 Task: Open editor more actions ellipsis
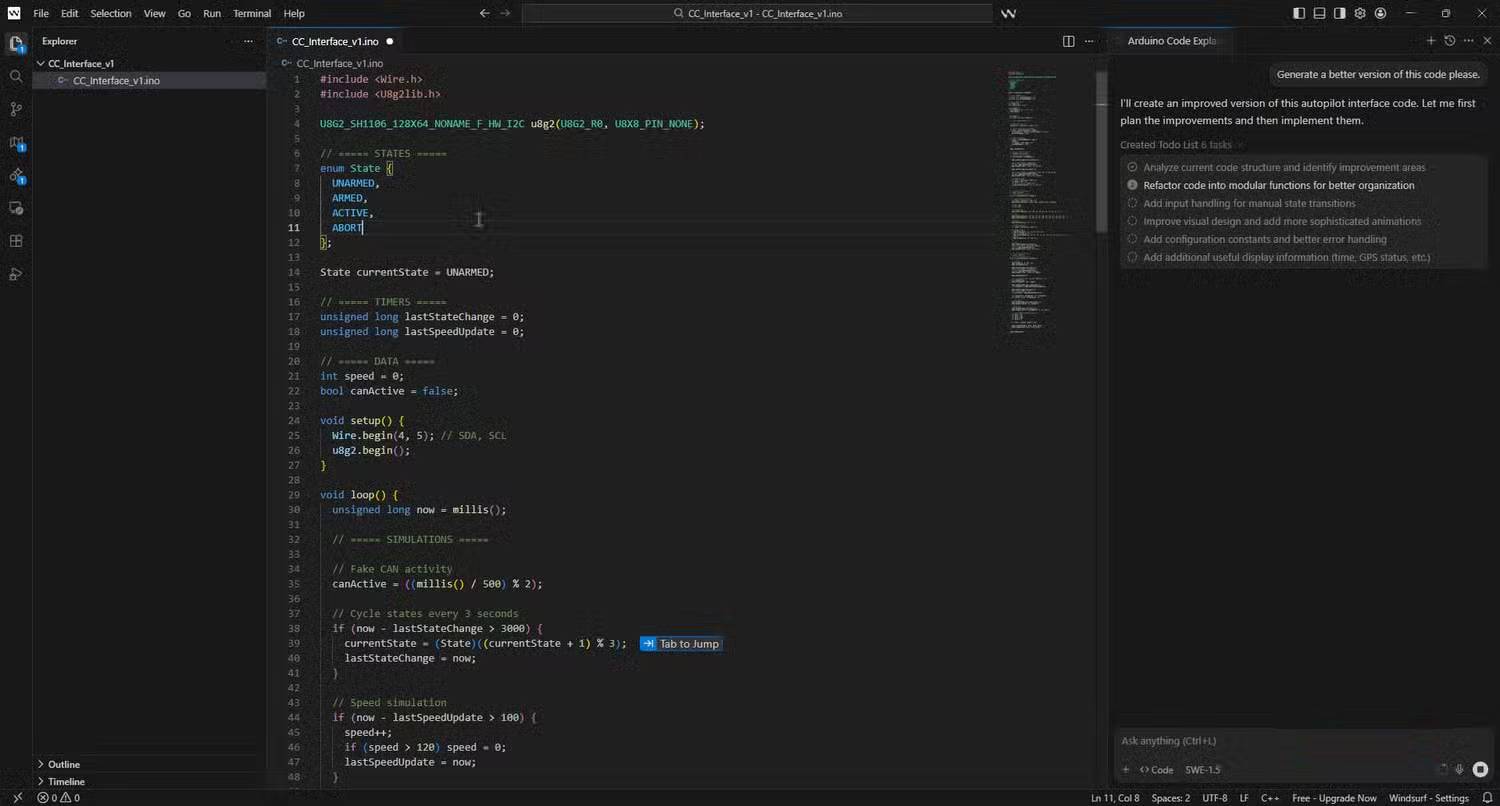[1089, 41]
